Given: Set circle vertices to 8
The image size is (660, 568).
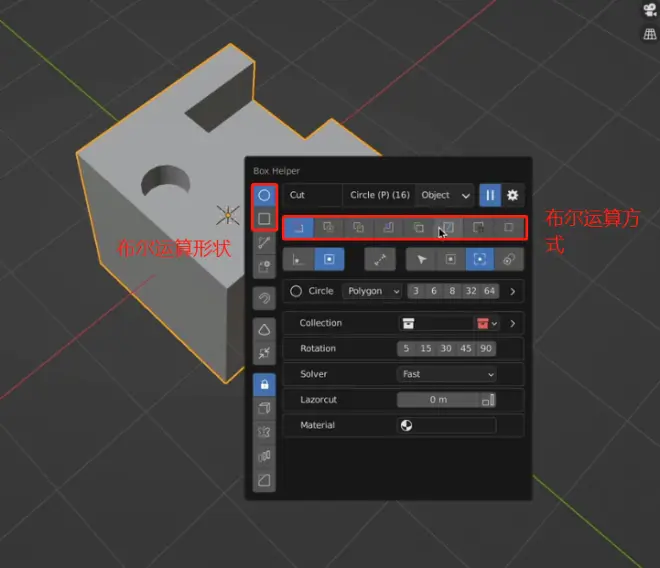Looking at the screenshot, I should click(x=452, y=291).
